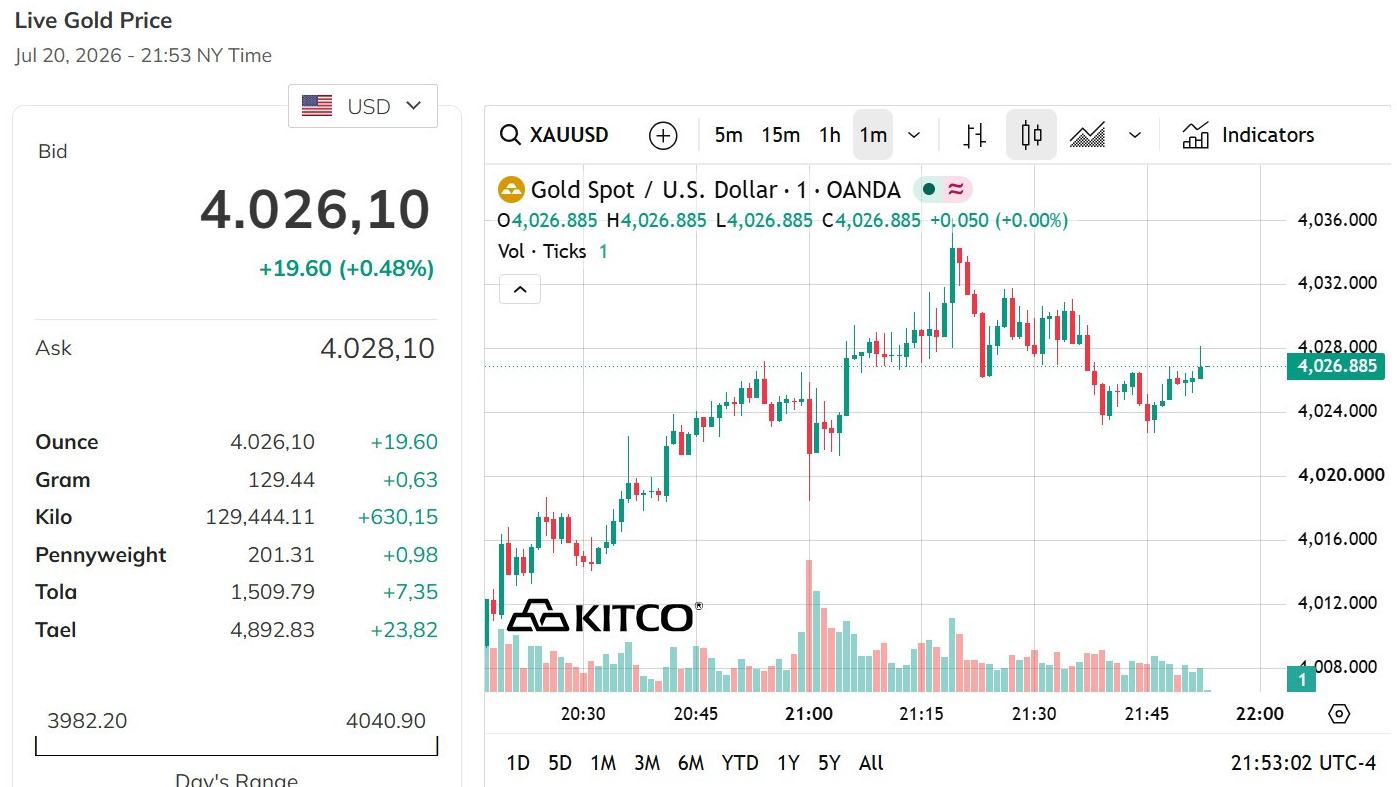Screen dimensions: 1397x787
Task: Open the USD currency dropdown
Action: (363, 106)
